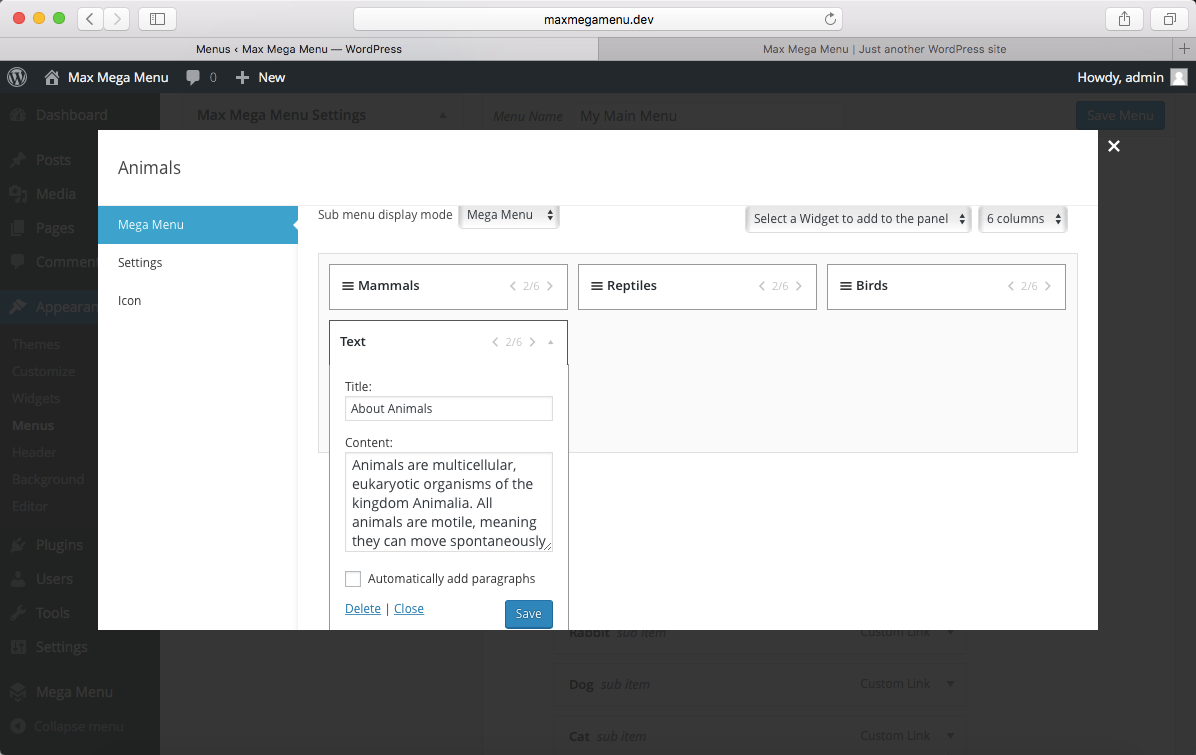Image resolution: width=1196 pixels, height=755 pixels.
Task: Expand the Birds widget with right arrow
Action: tap(1048, 286)
